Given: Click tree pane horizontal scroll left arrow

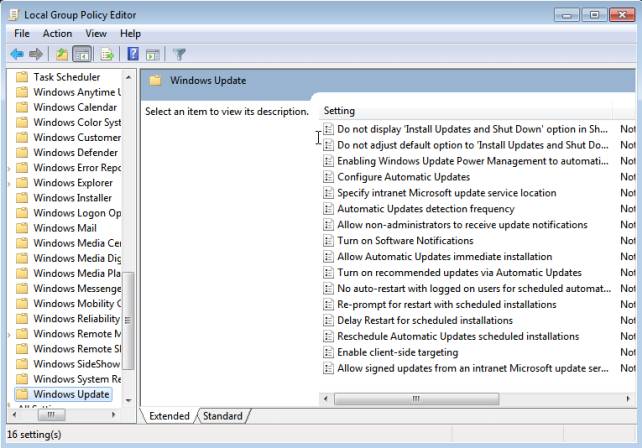Looking at the screenshot, I should tap(15, 415).
